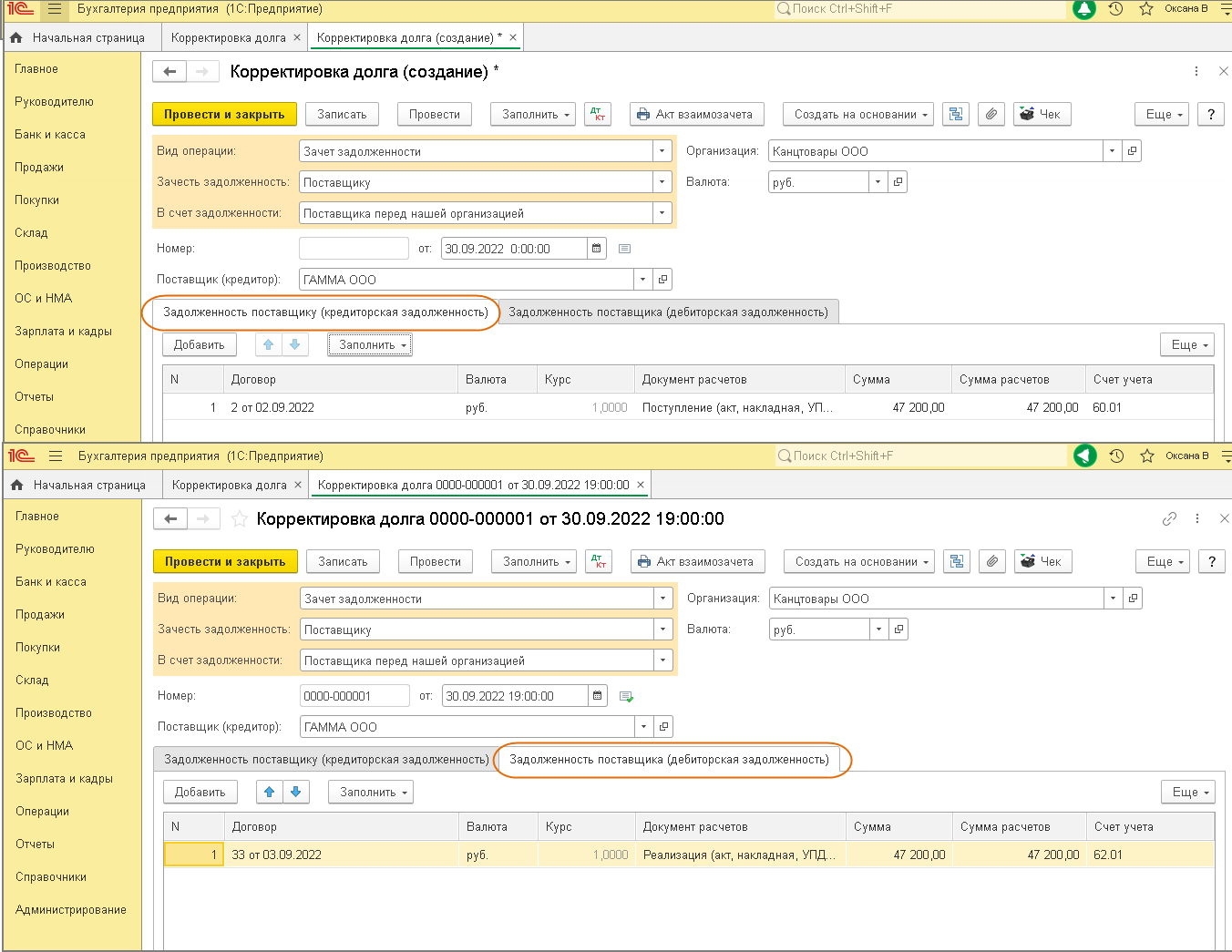Switch to кредиторская задолженность tab in bottom window
Viewport: 1232px width, 952px height.
[326, 760]
